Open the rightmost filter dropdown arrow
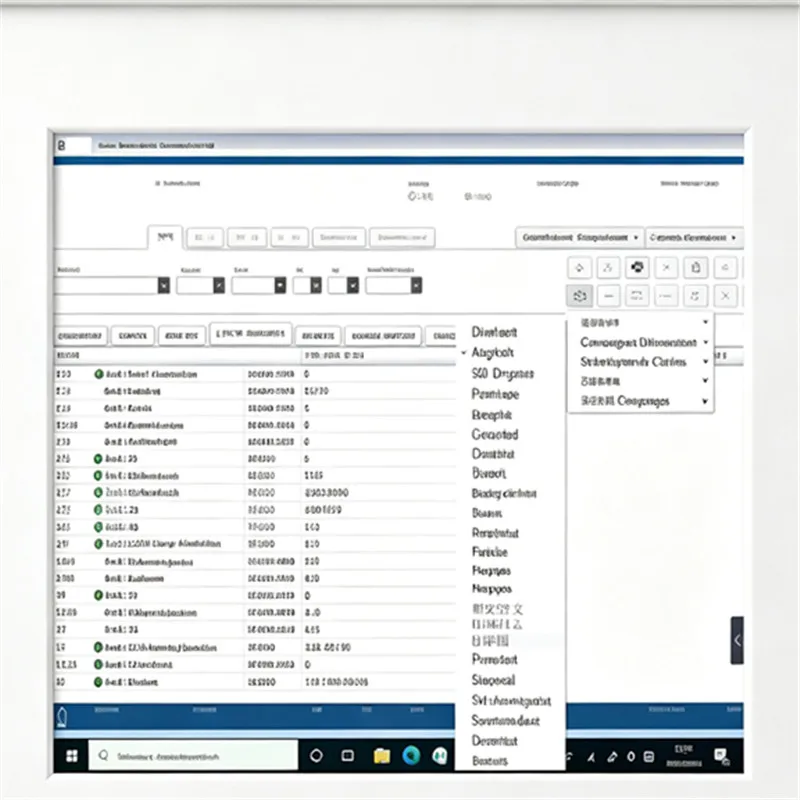800x800 pixels. tap(416, 285)
